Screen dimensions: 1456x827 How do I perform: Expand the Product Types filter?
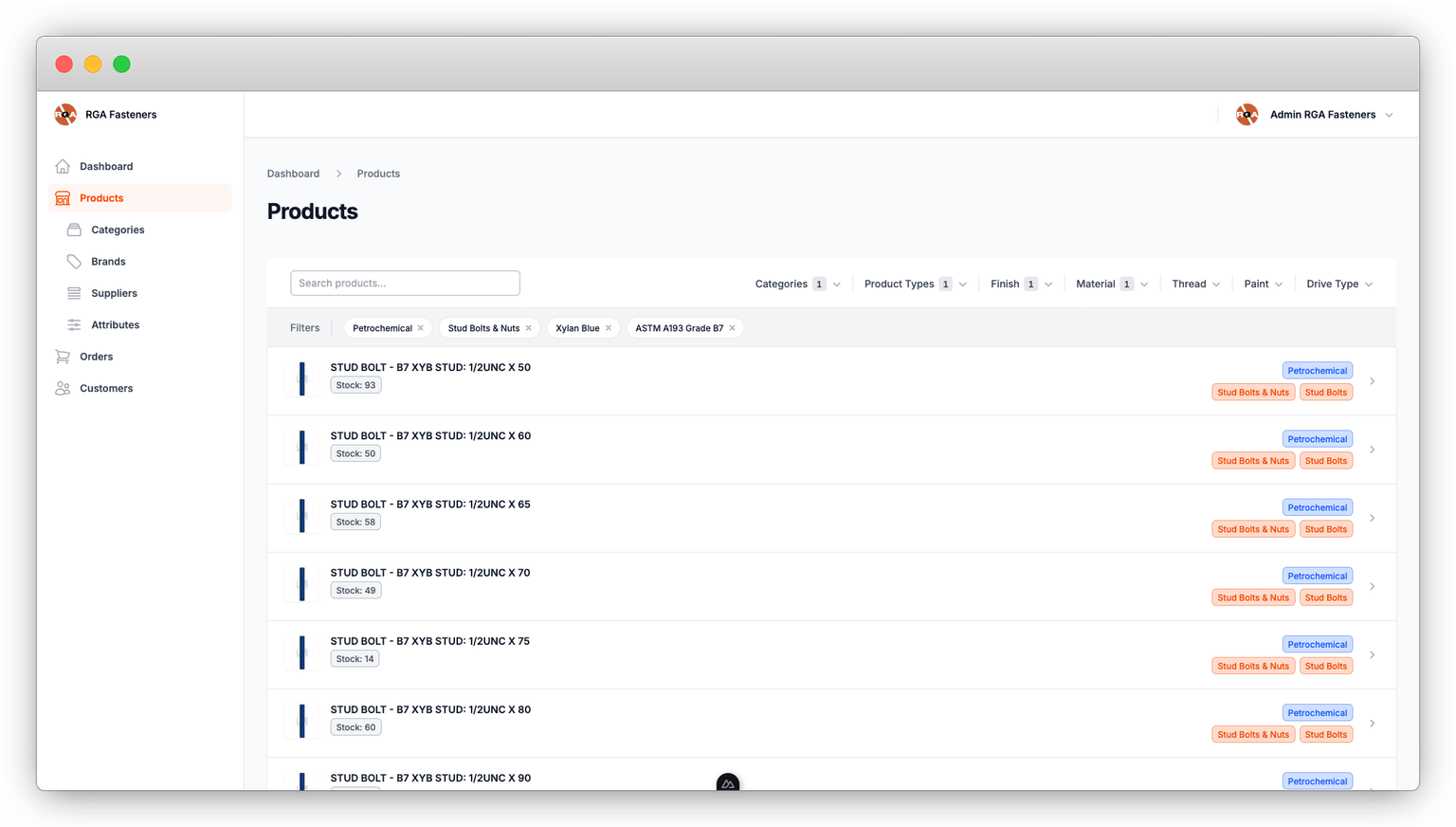pos(915,283)
